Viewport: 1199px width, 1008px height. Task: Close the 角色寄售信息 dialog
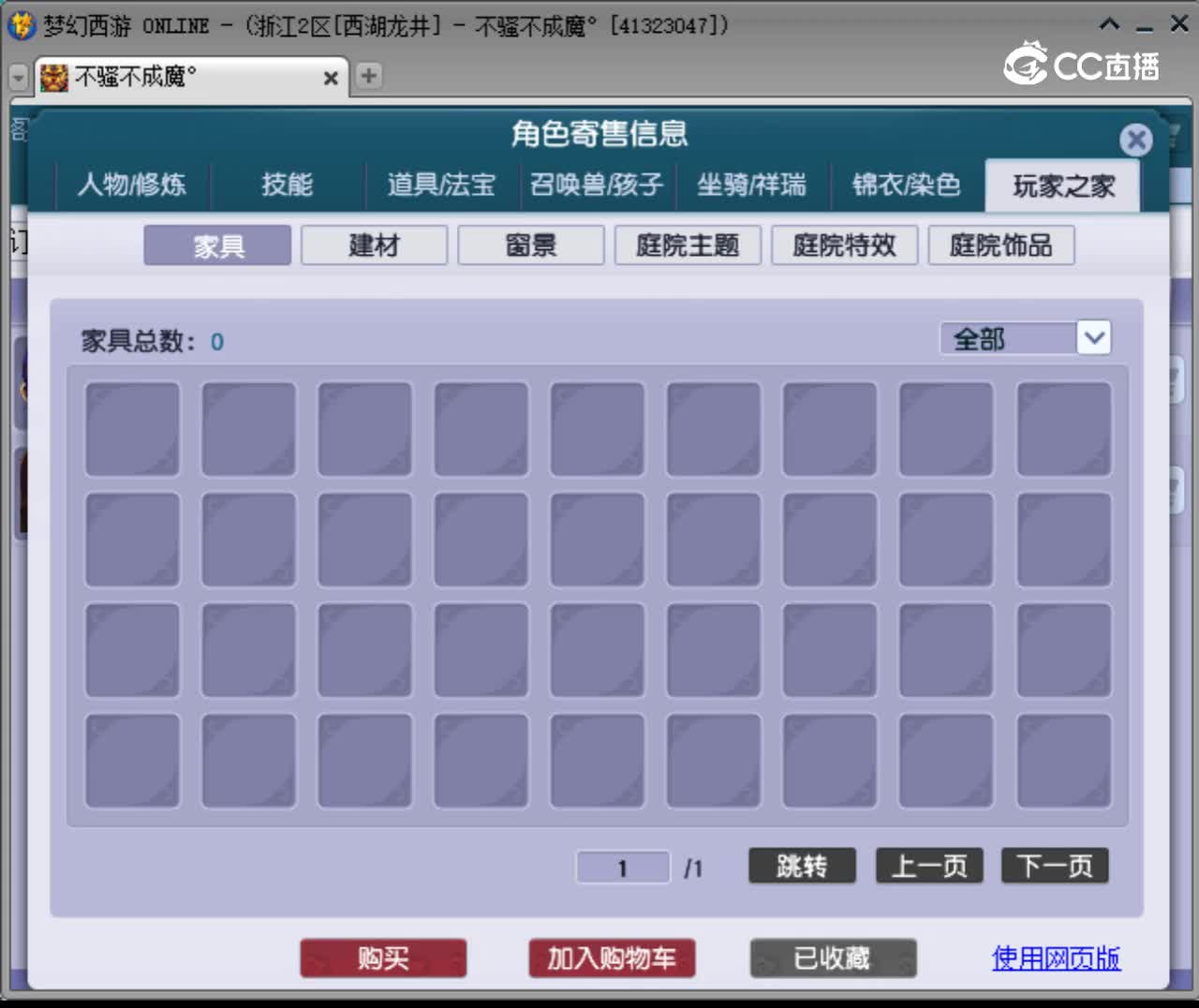[x=1136, y=140]
